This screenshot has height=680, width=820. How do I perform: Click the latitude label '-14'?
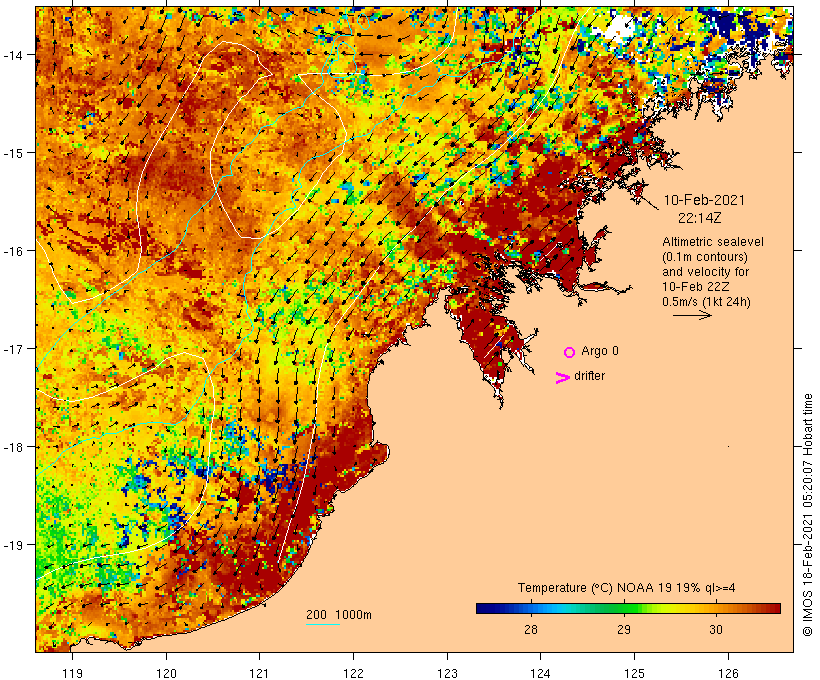click(x=12, y=54)
